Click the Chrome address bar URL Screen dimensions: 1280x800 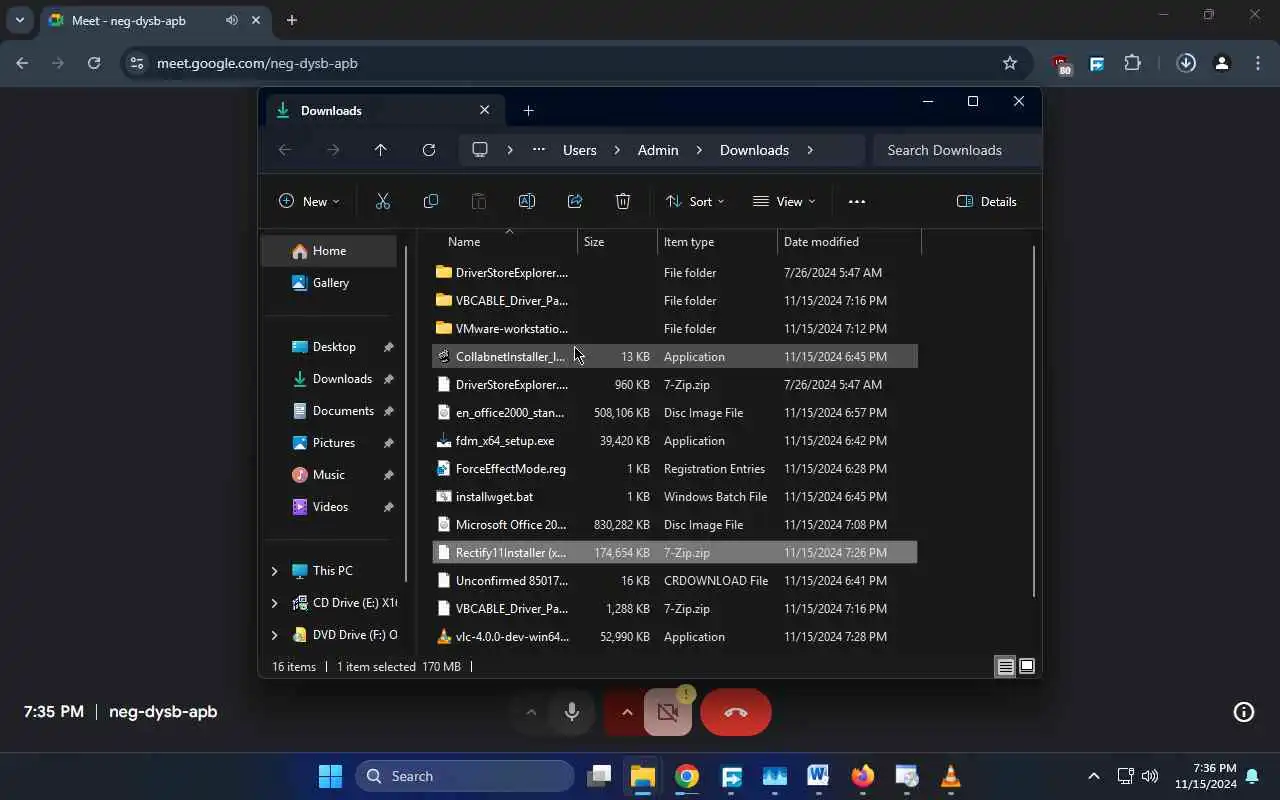pos(257,63)
